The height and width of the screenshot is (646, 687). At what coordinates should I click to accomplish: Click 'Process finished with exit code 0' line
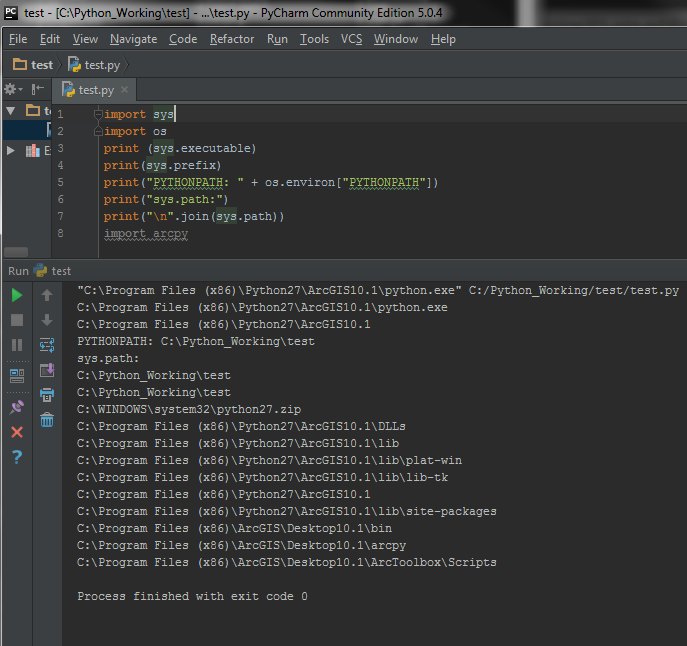pyautogui.click(x=192, y=596)
